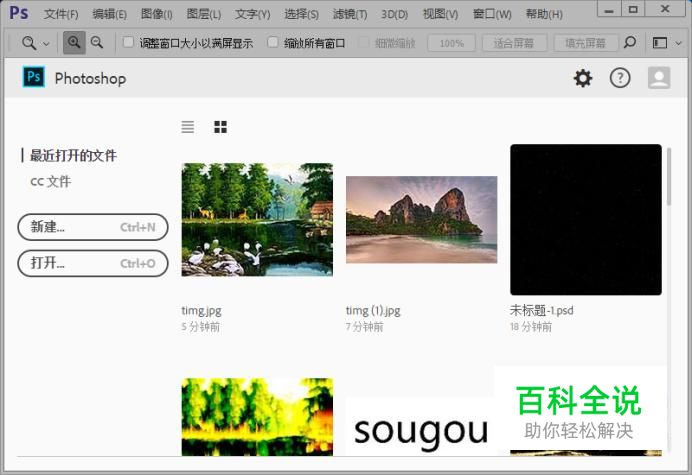Image resolution: width=692 pixels, height=475 pixels.
Task: Open the 窗口(W) menu
Action: tap(492, 14)
